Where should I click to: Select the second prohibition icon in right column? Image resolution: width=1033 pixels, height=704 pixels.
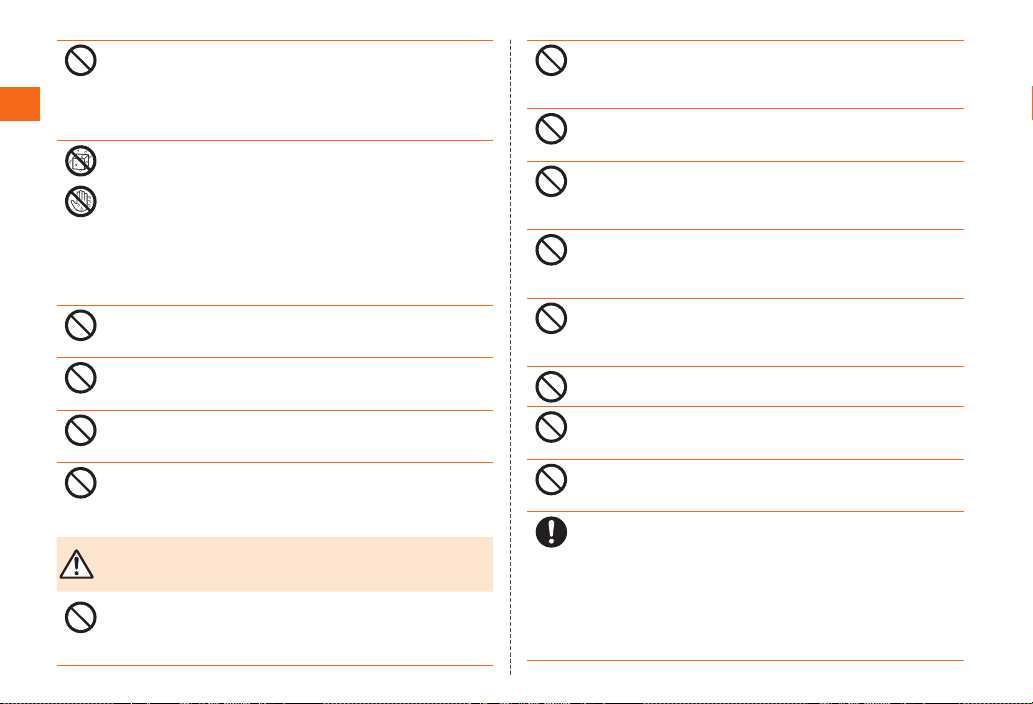(x=551, y=129)
